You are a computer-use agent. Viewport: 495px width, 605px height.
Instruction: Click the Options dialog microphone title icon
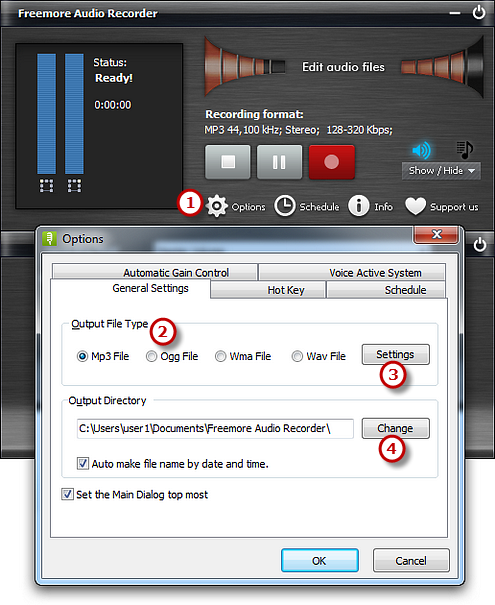click(x=49, y=238)
